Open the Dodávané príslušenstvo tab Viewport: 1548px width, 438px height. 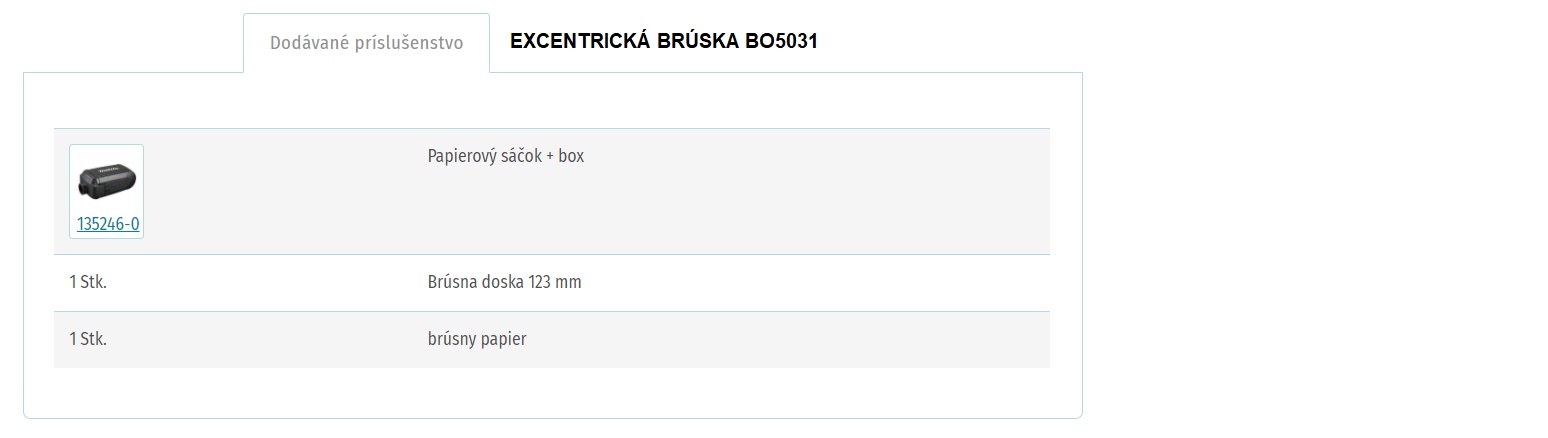coord(366,43)
